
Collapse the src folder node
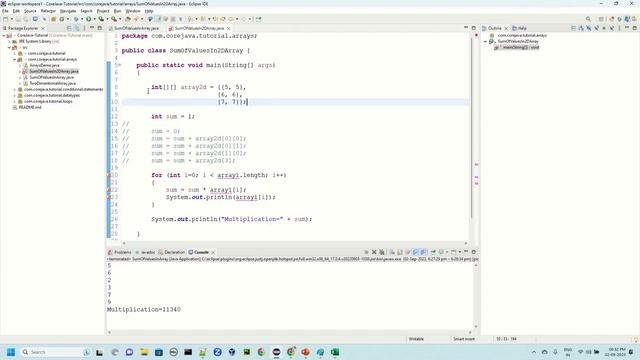(9, 47)
